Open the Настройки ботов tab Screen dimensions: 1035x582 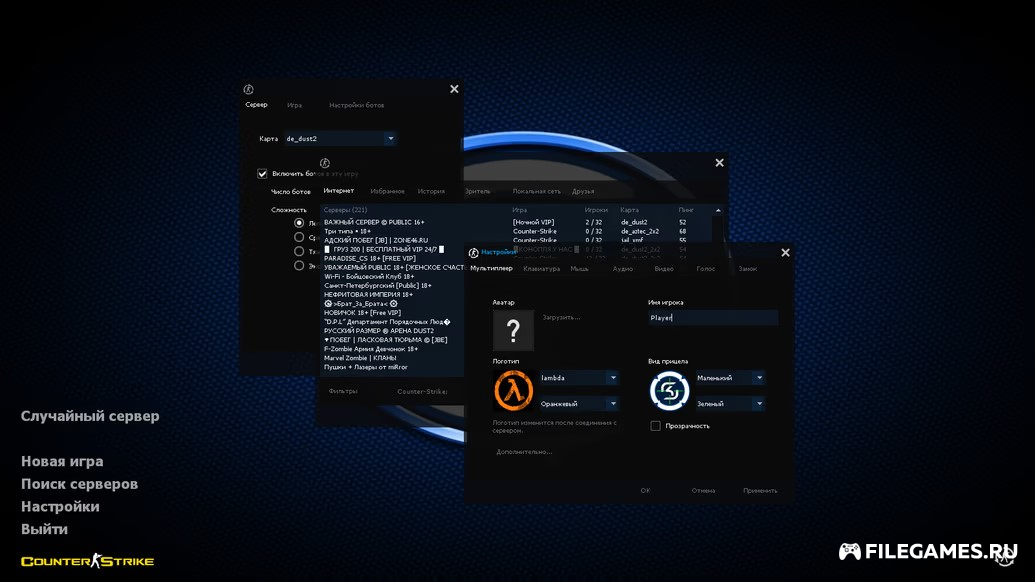(356, 106)
